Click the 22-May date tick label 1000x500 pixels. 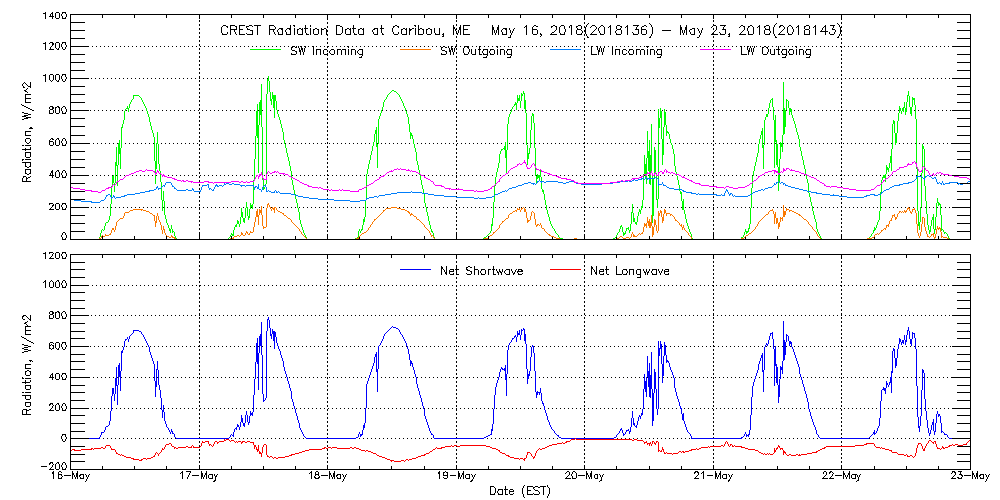click(x=841, y=477)
